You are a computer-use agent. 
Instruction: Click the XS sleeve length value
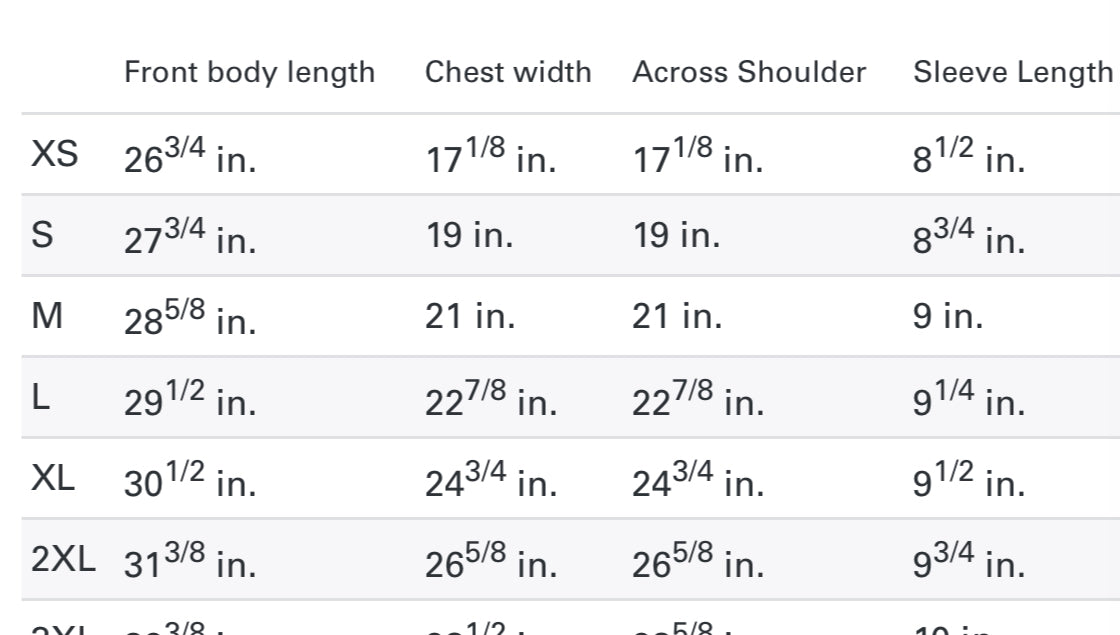(x=969, y=157)
